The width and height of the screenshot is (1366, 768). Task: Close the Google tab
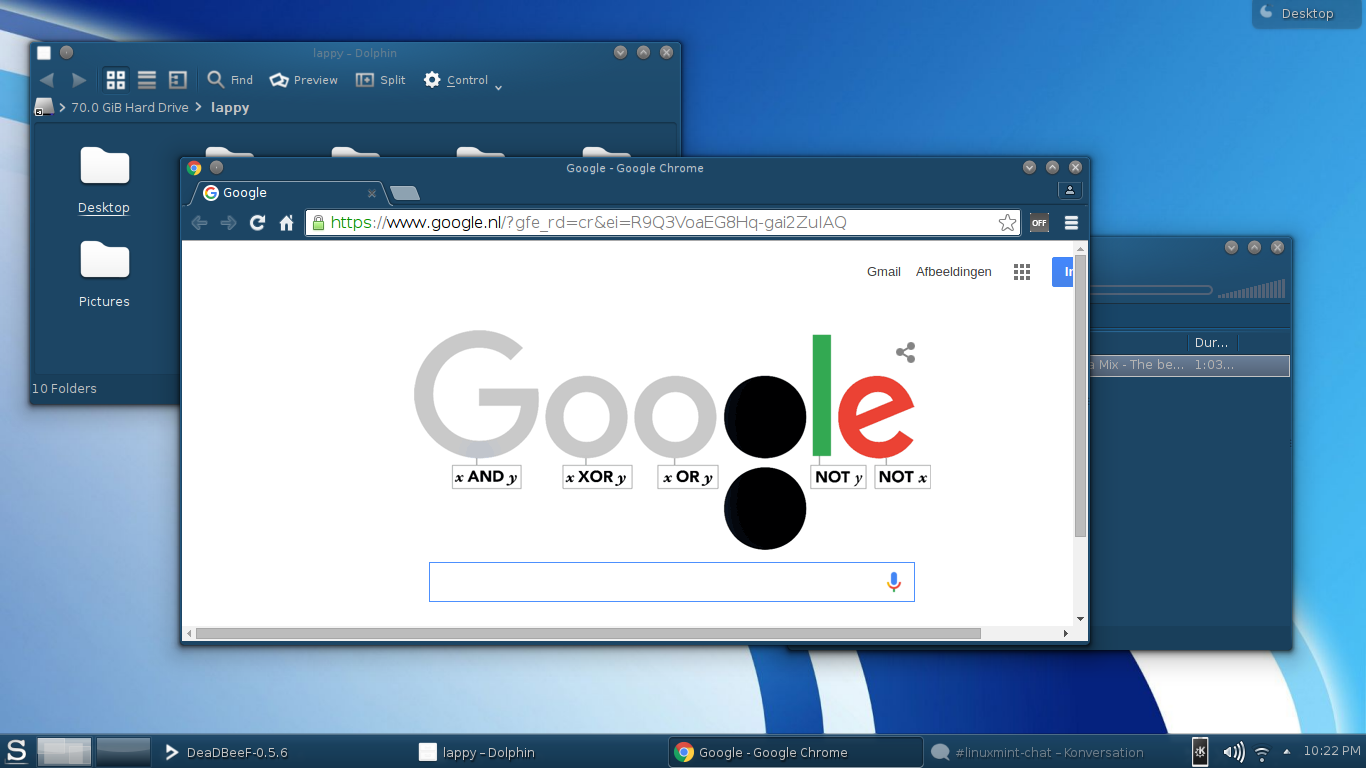[372, 194]
